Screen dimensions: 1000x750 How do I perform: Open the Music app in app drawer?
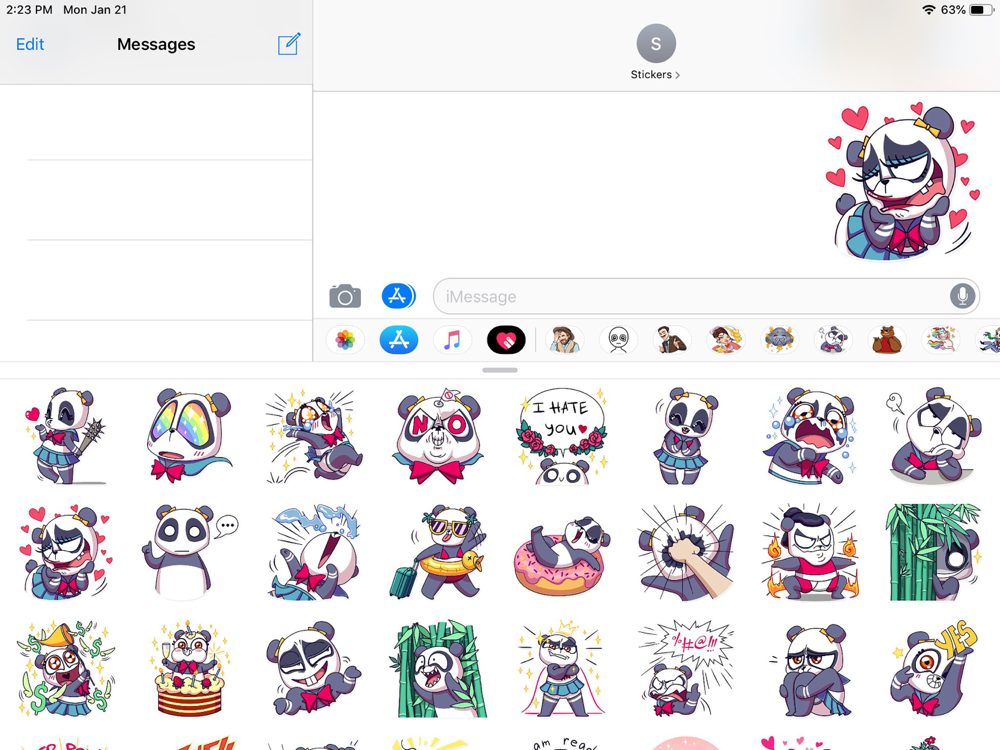(452, 339)
